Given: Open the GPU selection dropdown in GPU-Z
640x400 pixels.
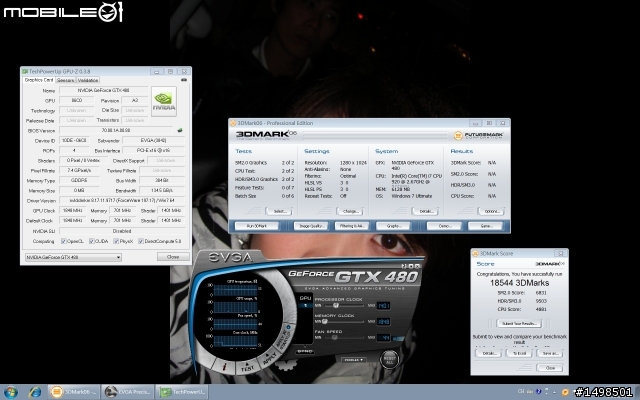Looking at the screenshot, I should pyautogui.click(x=73, y=257).
